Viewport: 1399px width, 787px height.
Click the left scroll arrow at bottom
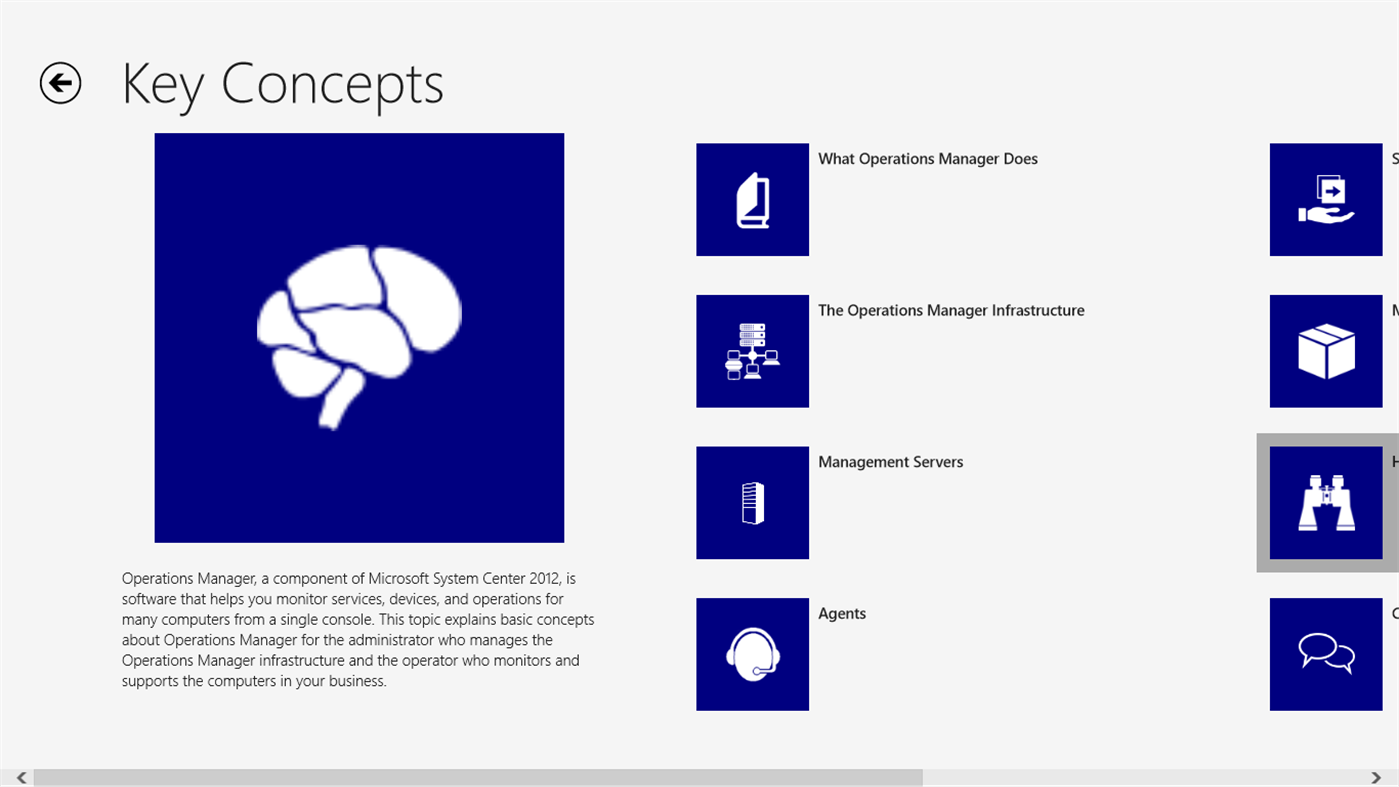19,775
